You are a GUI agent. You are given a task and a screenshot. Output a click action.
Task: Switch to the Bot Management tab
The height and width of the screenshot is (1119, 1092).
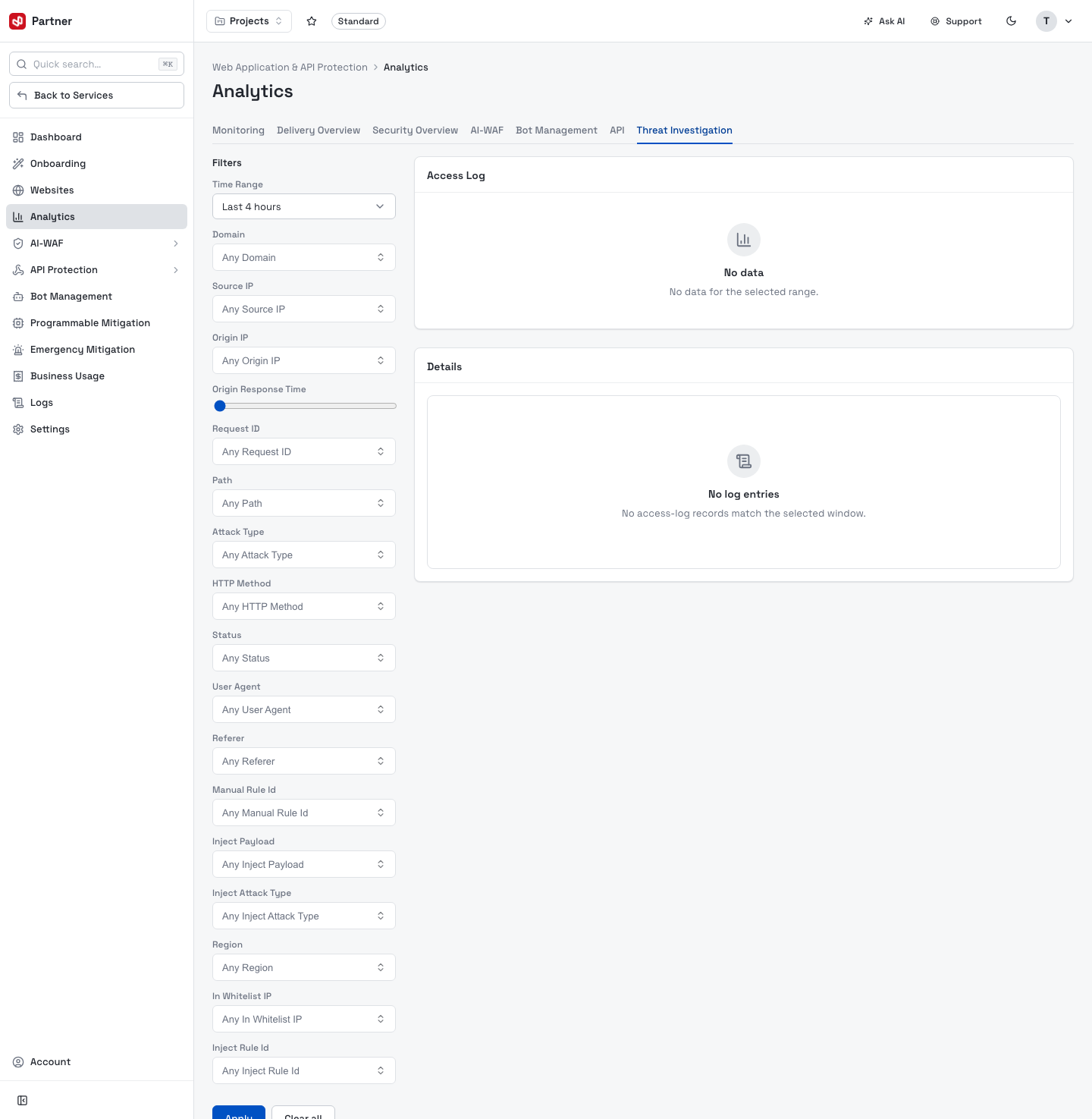[557, 130]
